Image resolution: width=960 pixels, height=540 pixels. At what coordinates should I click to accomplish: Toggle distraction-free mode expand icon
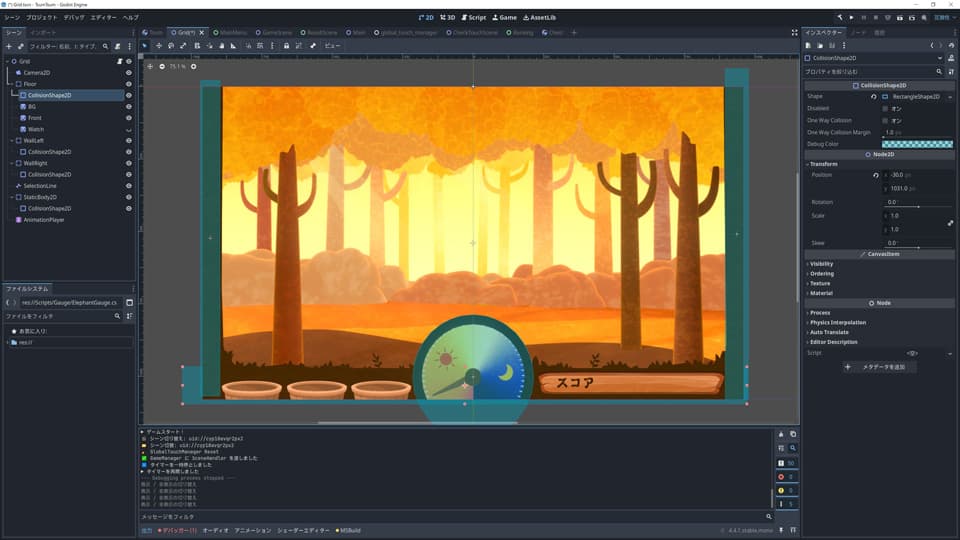794,32
